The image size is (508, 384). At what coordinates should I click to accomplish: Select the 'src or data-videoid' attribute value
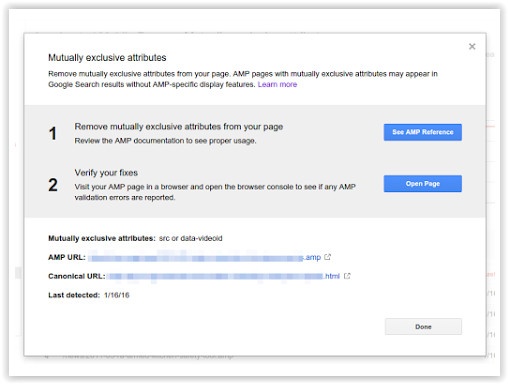(x=190, y=238)
